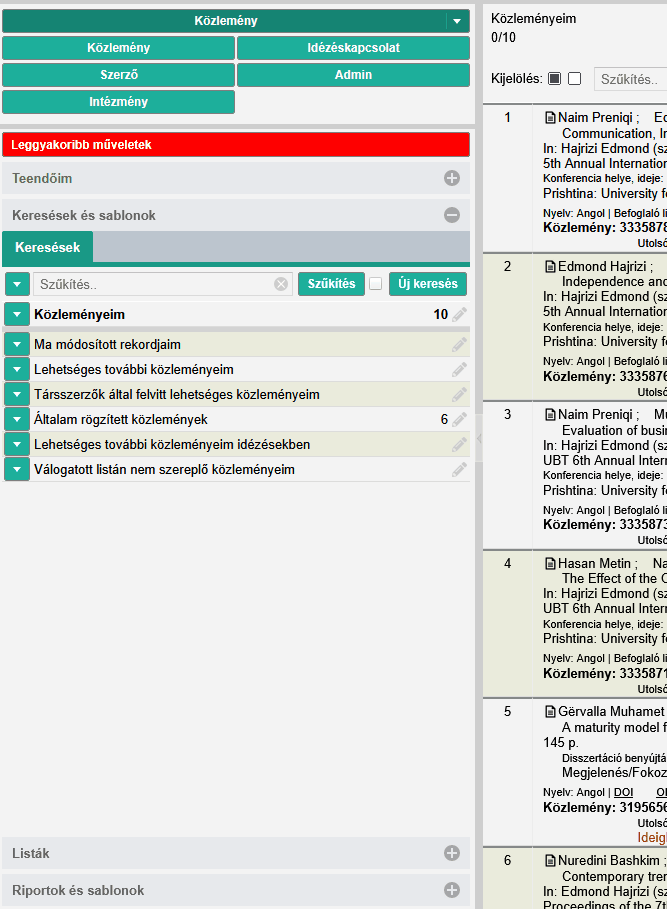Collapse Keresések és sablonok with minus icon
The height and width of the screenshot is (909, 667).
(x=452, y=215)
